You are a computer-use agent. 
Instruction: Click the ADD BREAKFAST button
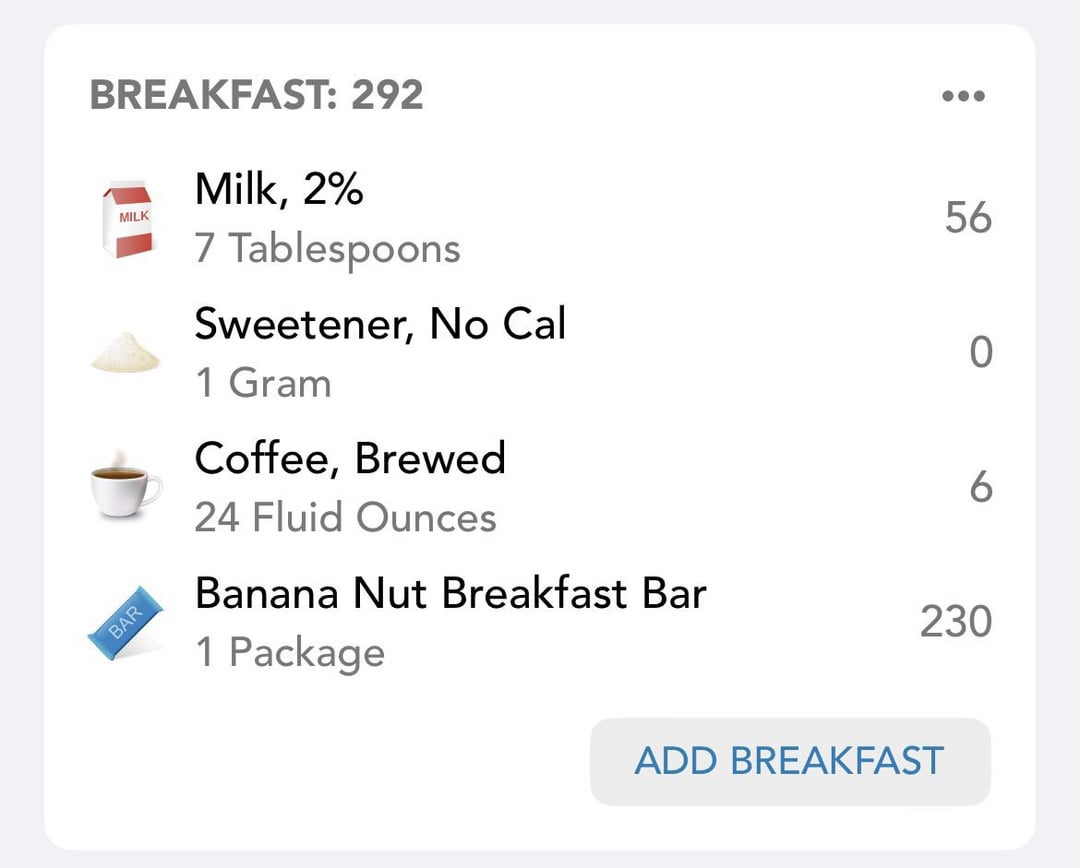click(790, 761)
